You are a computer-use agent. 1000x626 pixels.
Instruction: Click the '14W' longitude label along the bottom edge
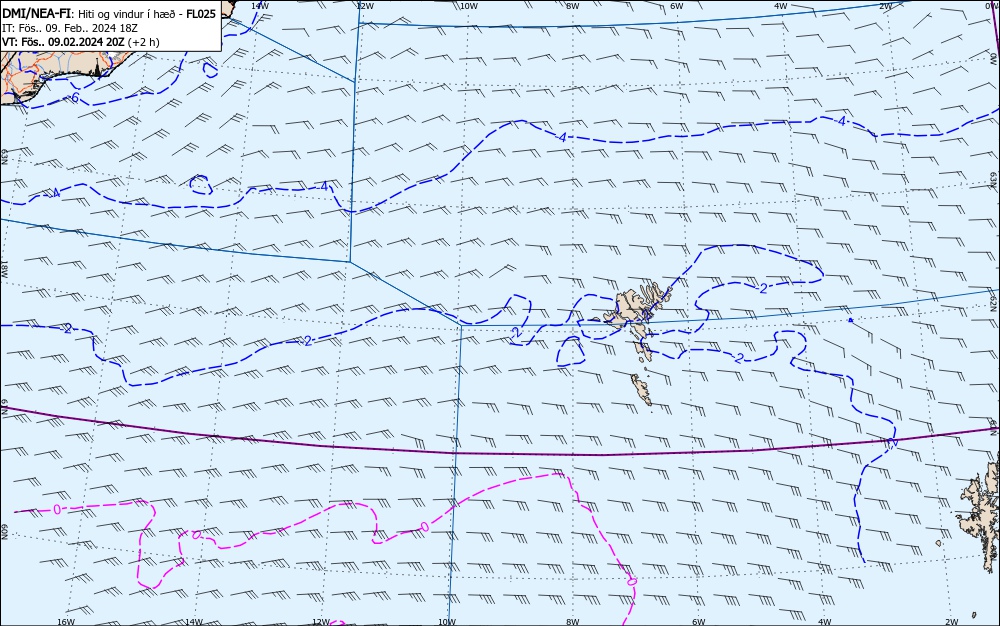(194, 622)
